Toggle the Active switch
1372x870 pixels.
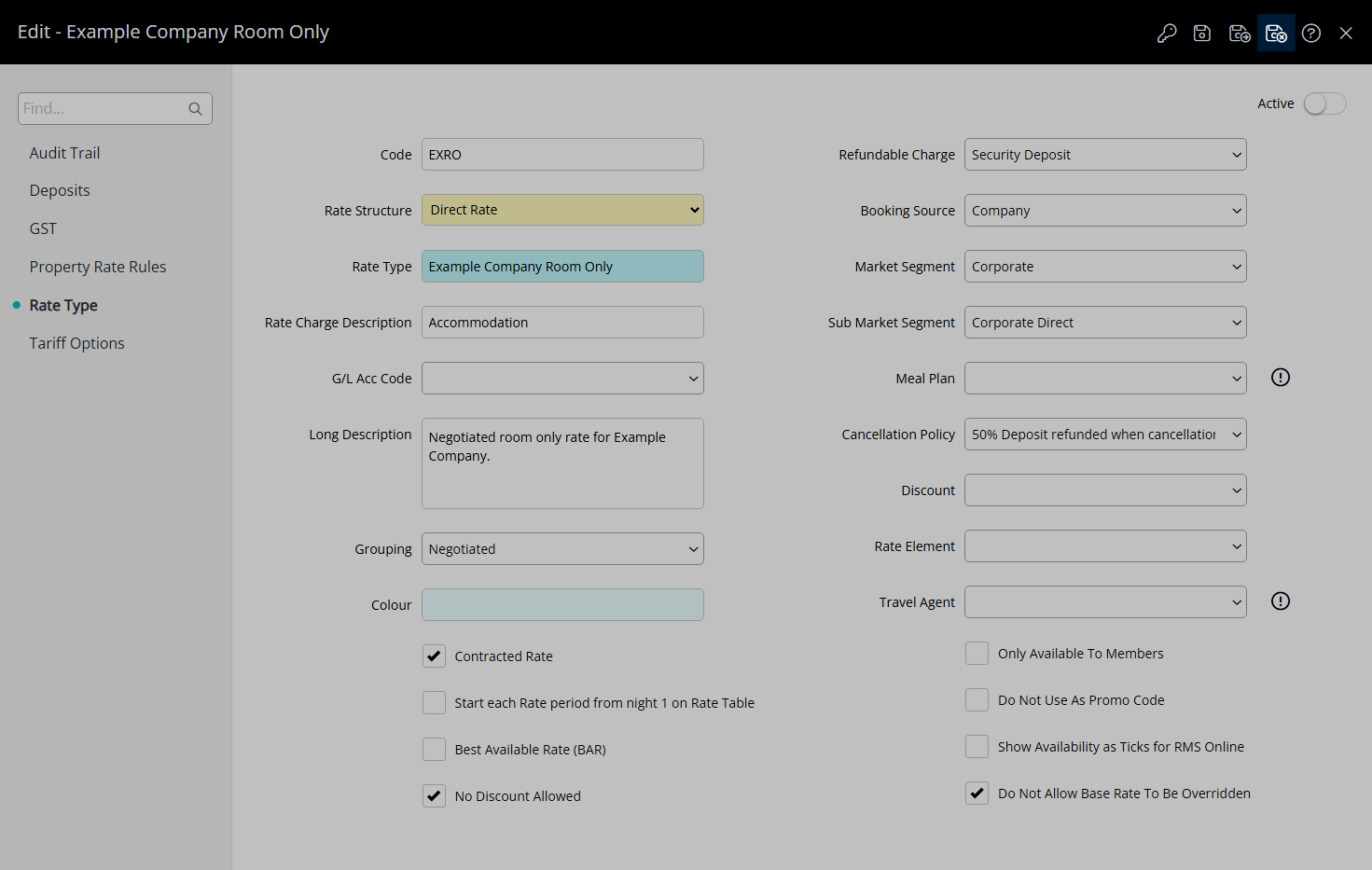pos(1324,104)
